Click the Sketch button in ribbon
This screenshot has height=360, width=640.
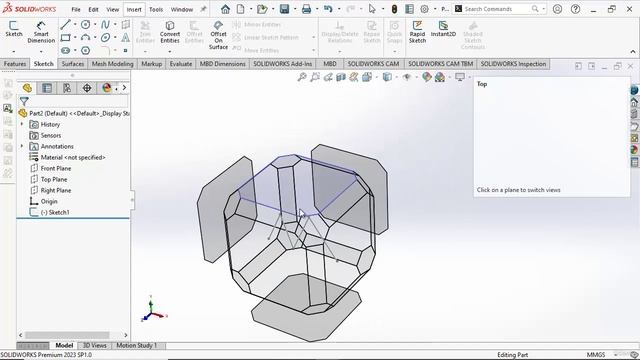(x=13, y=29)
